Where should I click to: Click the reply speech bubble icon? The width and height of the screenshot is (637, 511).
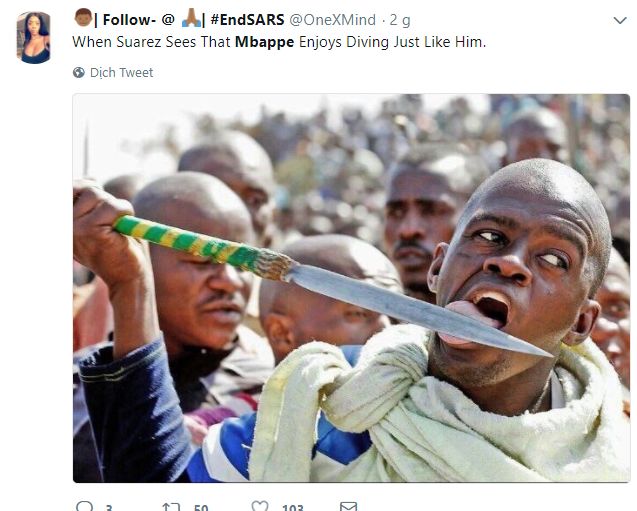coord(84,506)
